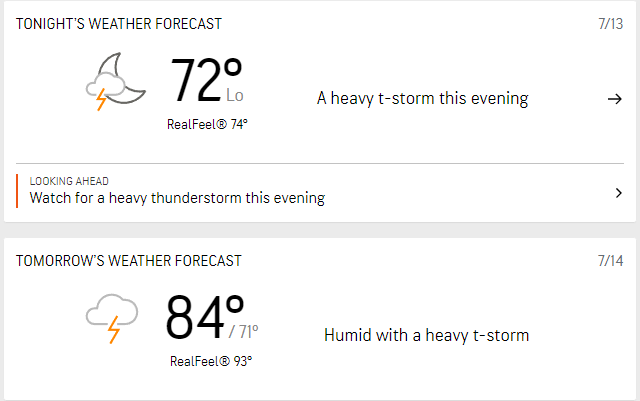Select the 7/13 date label

point(609,23)
